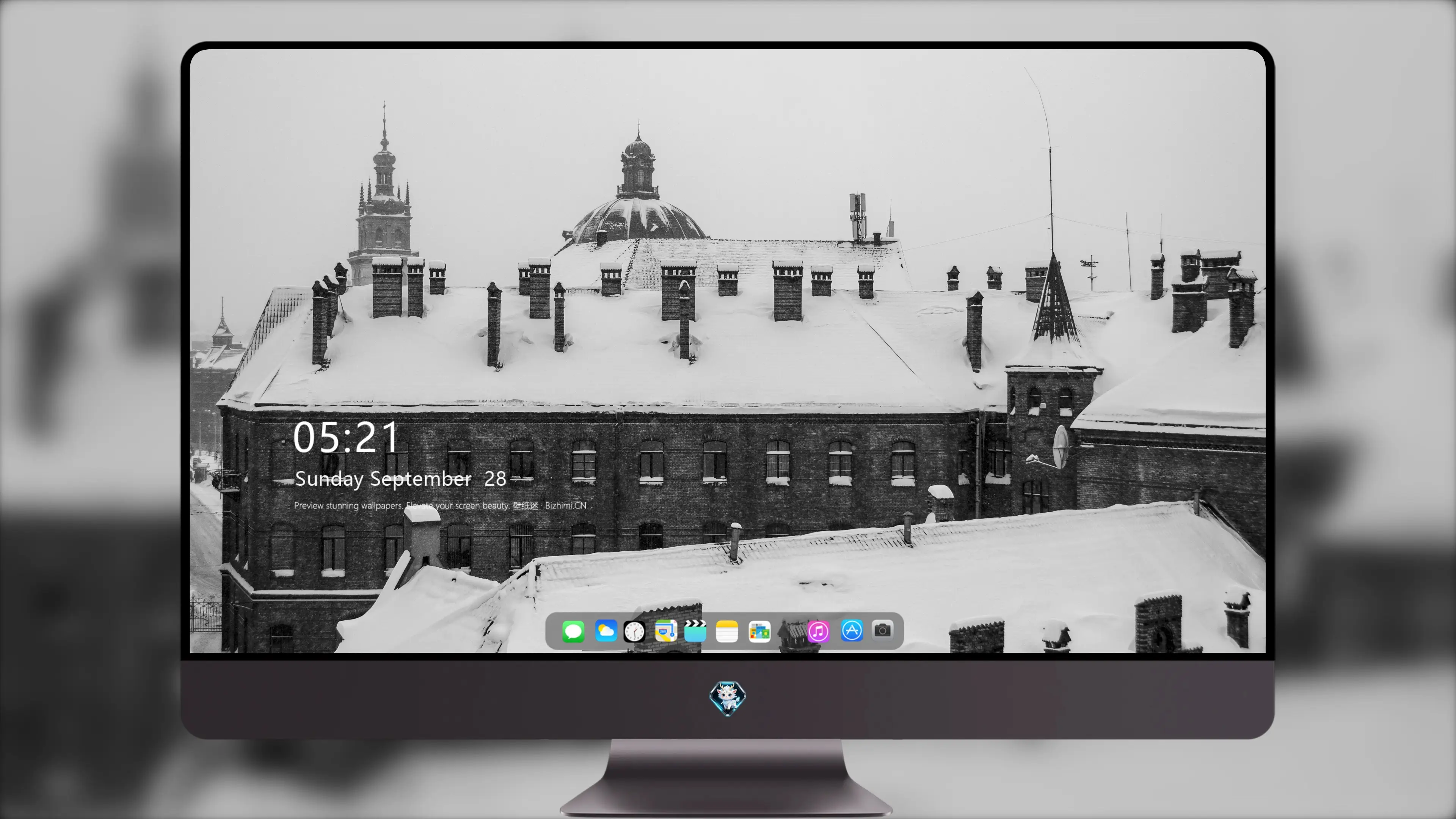
Task: Launch the pink iTunes Store music icon
Action: [818, 631]
